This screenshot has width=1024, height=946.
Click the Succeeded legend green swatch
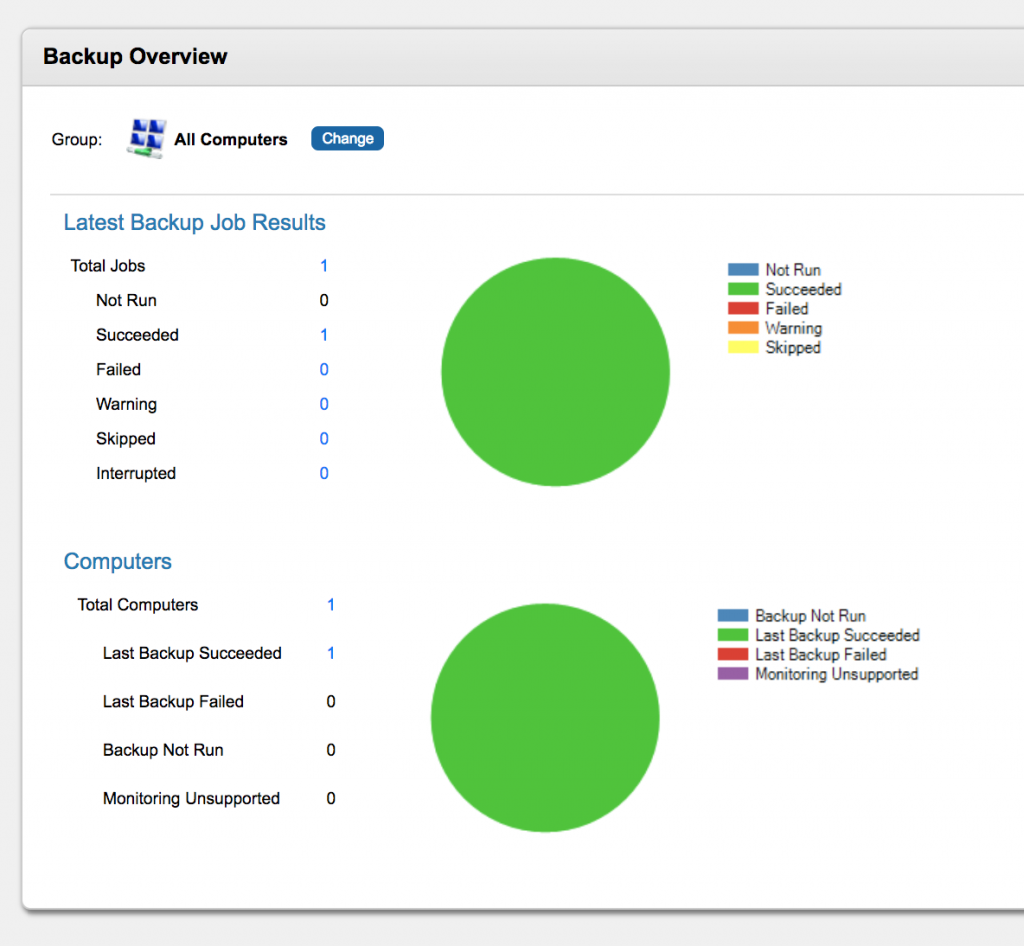click(743, 289)
